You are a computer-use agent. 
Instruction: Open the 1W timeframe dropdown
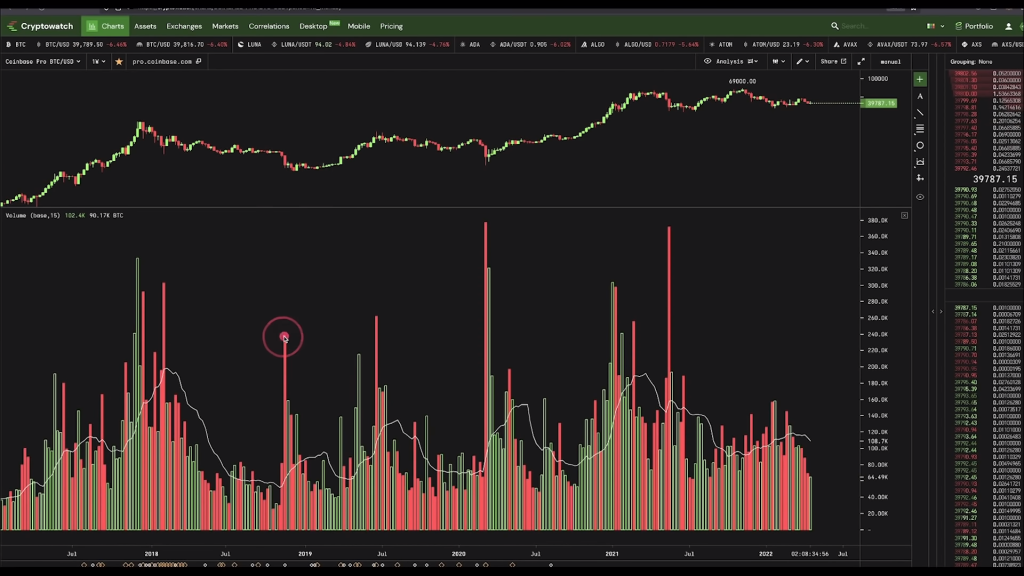click(x=99, y=62)
